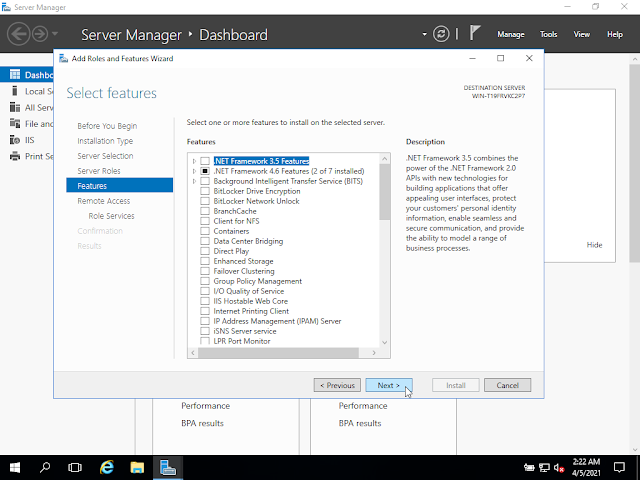The height and width of the screenshot is (480, 640).
Task: Click the Features list scroll-right arrow
Action: click(x=374, y=353)
